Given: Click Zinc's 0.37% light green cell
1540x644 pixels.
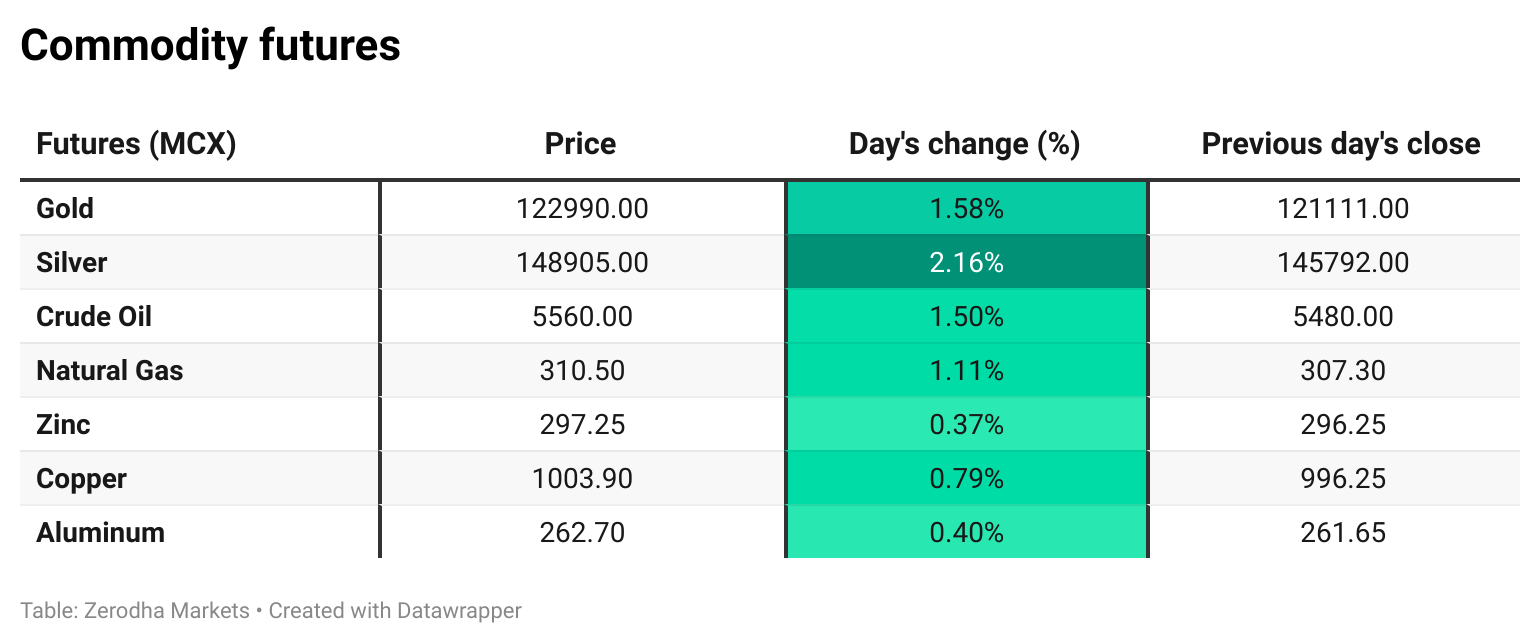Looking at the screenshot, I should 966,425.
